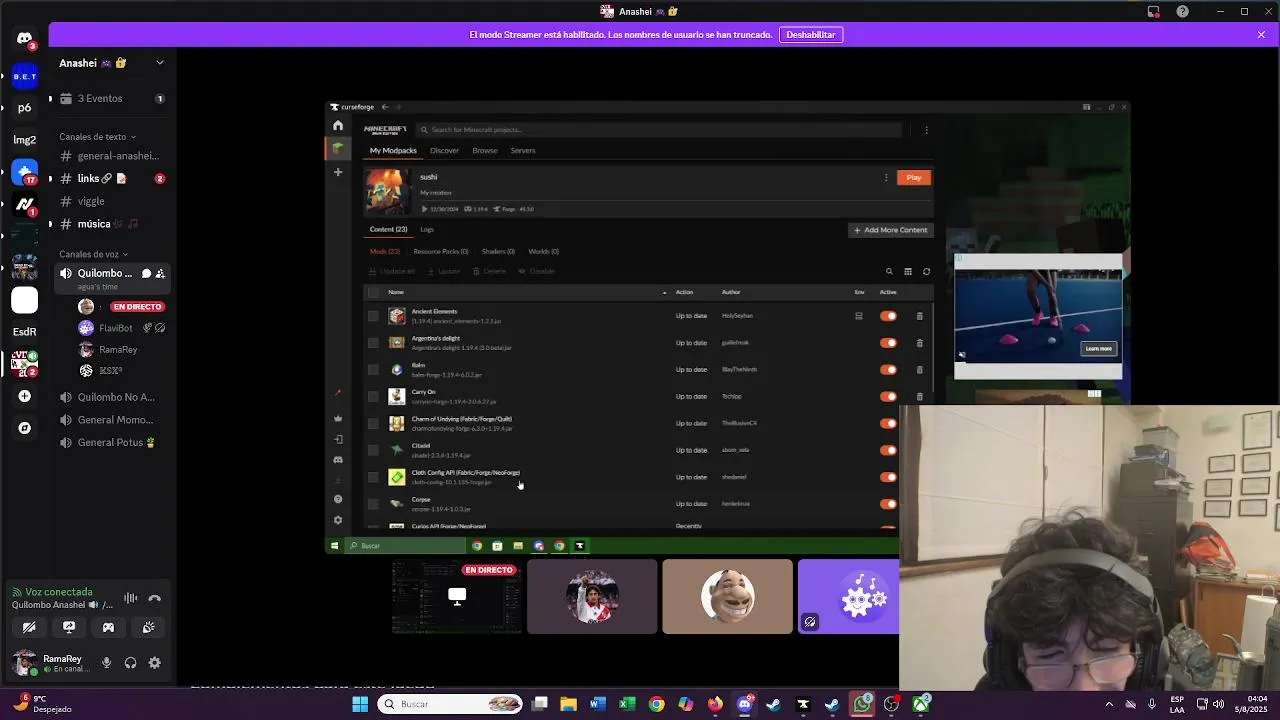
Task: Open the CurseForge help question-mark icon
Action: [338, 499]
